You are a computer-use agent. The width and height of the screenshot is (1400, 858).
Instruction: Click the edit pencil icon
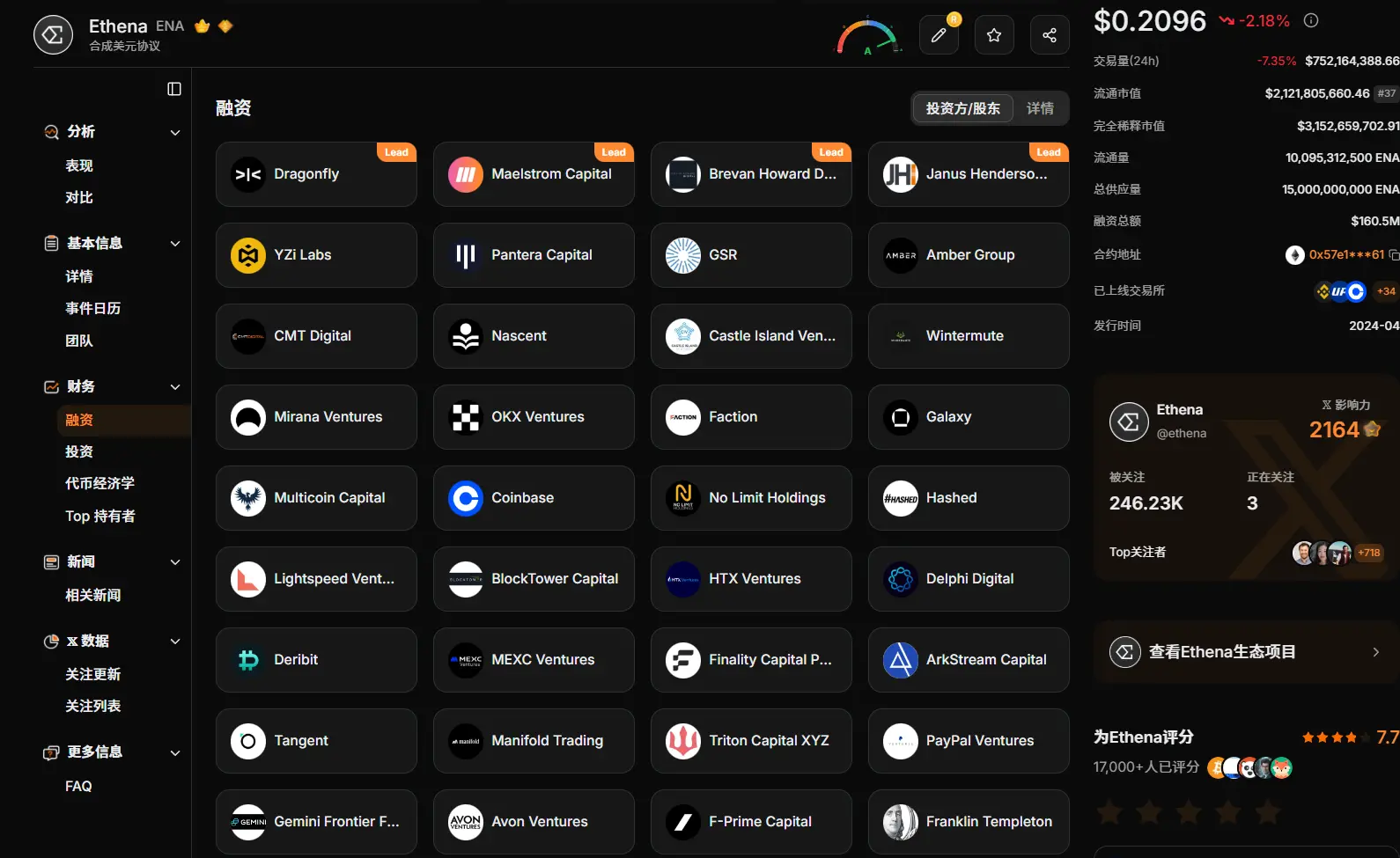939,35
